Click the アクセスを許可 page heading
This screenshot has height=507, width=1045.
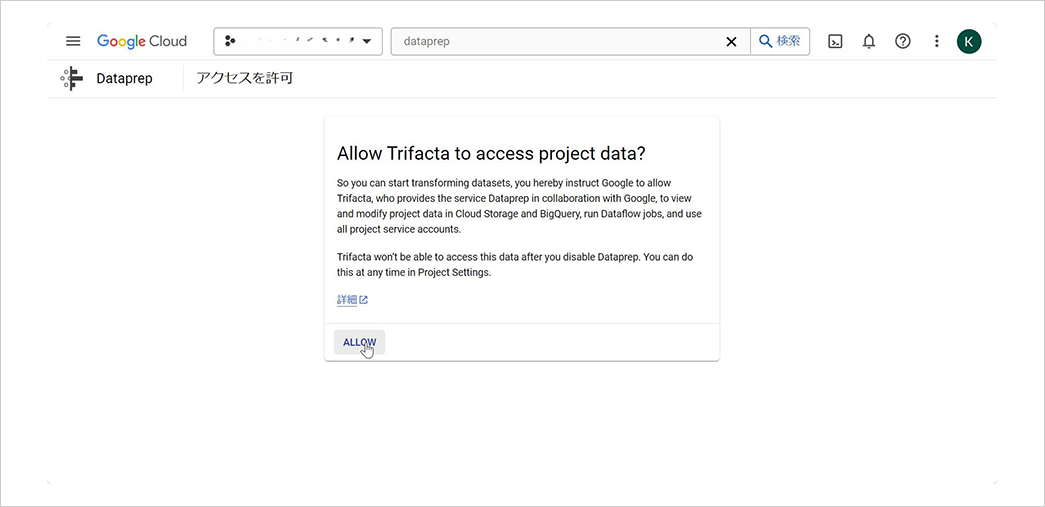[x=245, y=79]
